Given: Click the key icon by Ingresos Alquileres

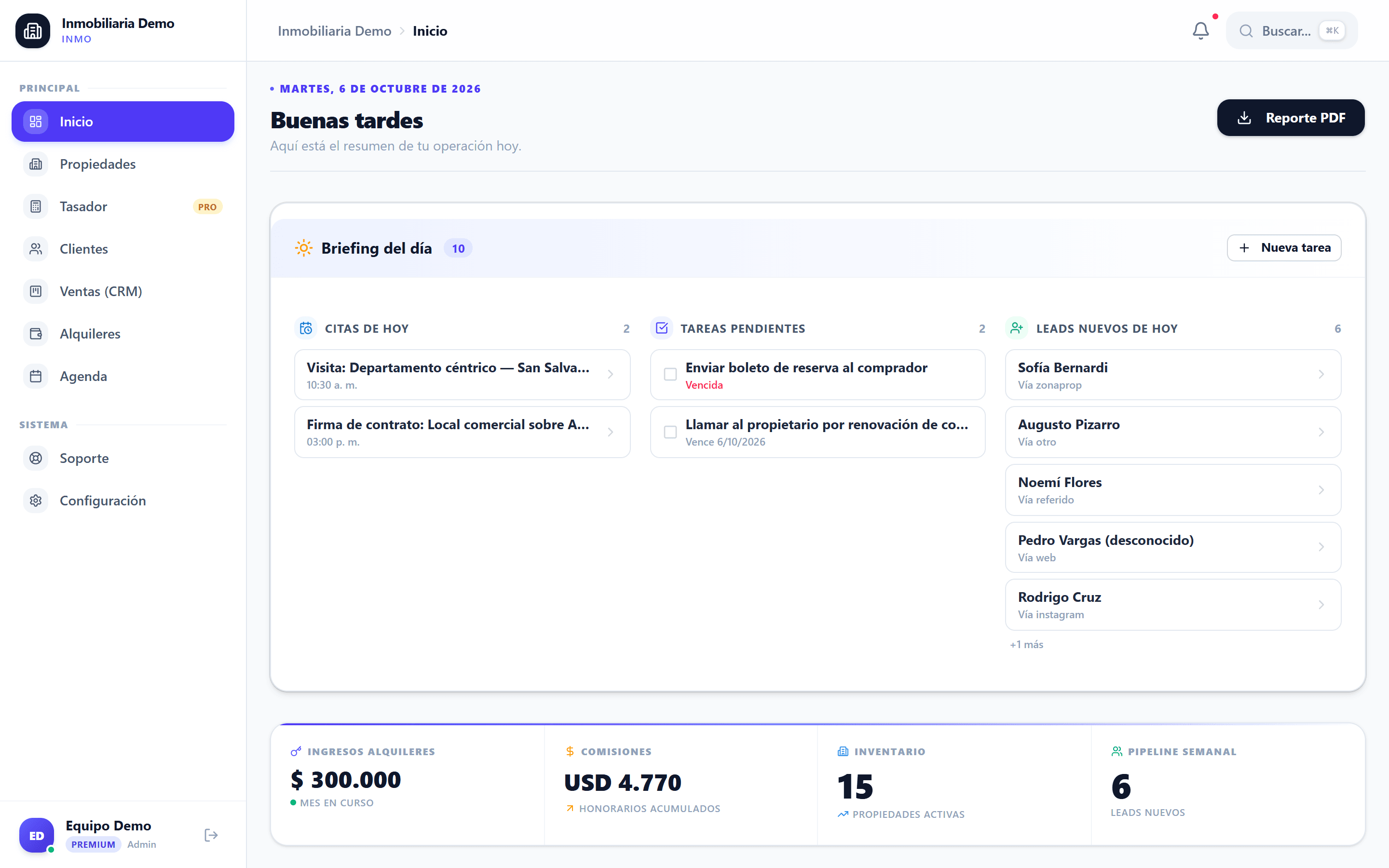Looking at the screenshot, I should click(296, 751).
